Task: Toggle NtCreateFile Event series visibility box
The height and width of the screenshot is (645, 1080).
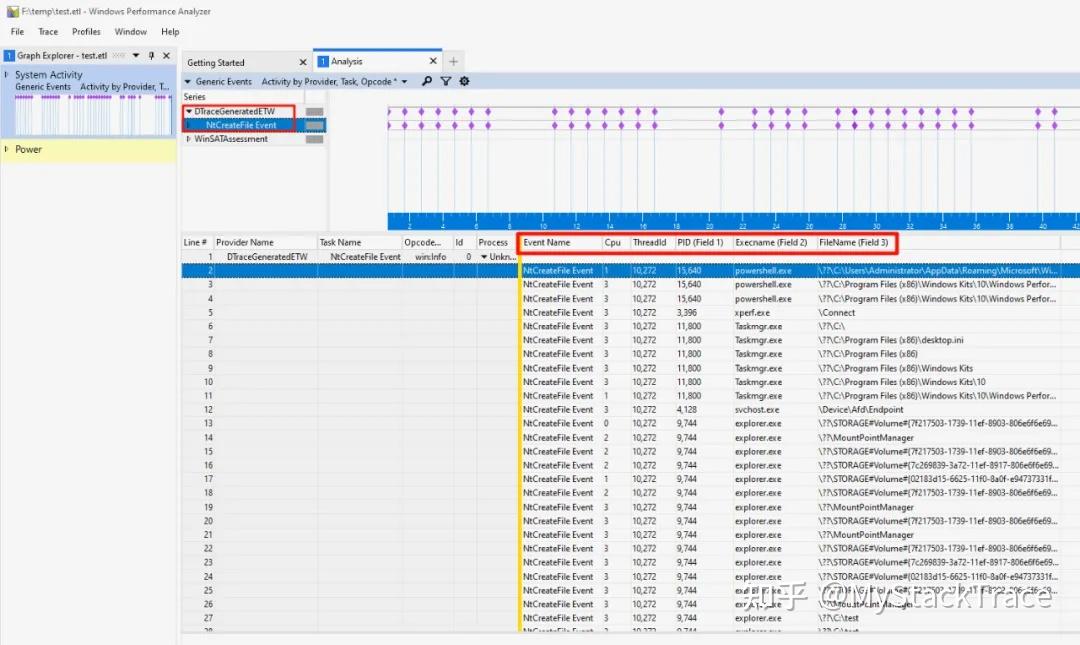Action: coord(315,125)
